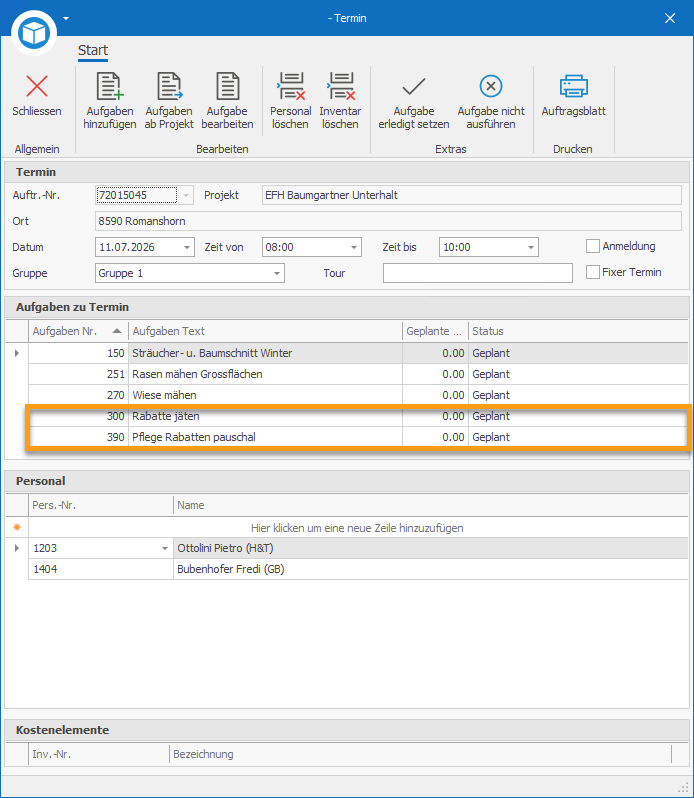Click the date text 11.07.2026
Screen dimensions: 694x798
point(127,247)
